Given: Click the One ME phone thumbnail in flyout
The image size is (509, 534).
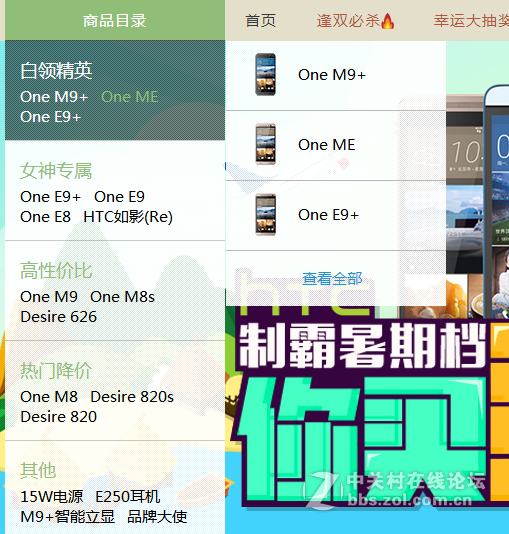Looking at the screenshot, I should pos(266,144).
